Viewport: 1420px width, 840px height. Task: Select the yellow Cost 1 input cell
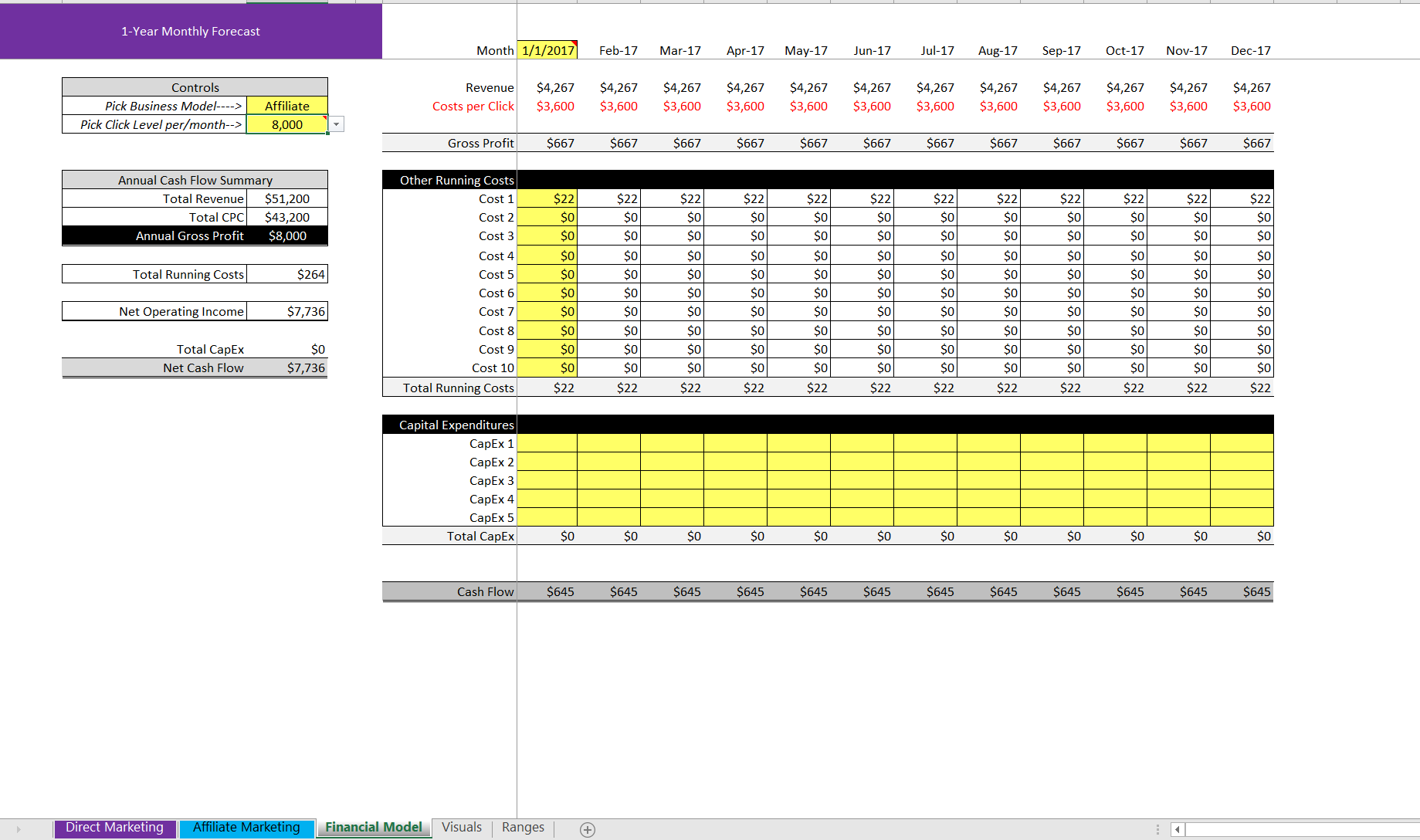point(547,198)
